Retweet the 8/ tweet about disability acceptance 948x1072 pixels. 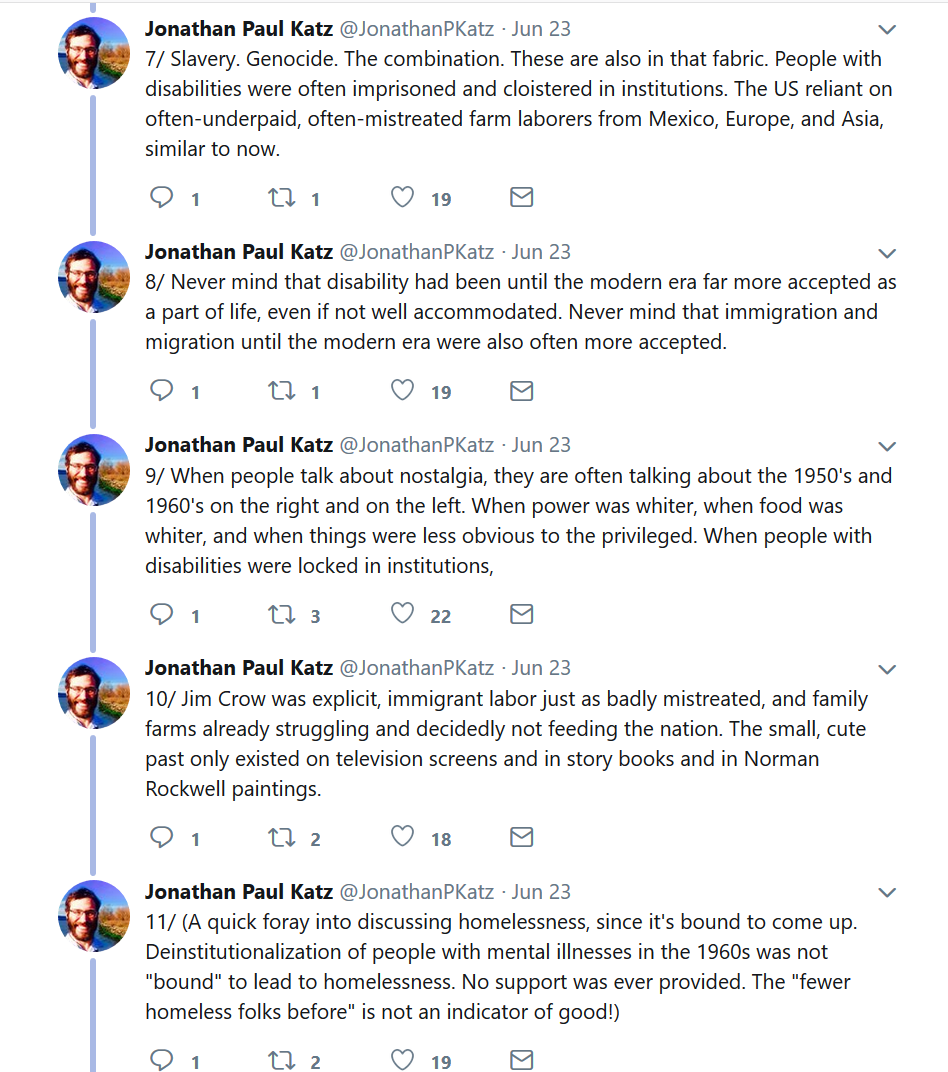tap(282, 391)
